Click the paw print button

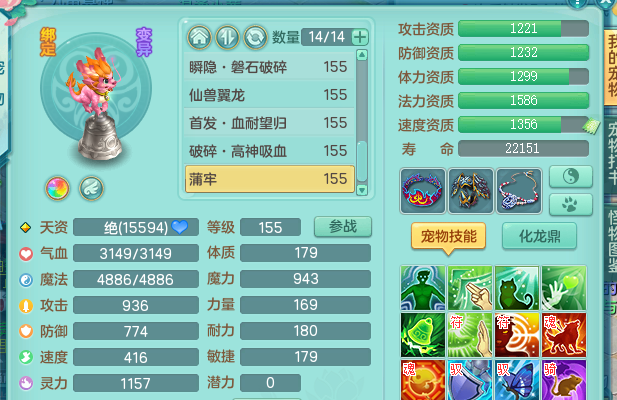tap(571, 204)
